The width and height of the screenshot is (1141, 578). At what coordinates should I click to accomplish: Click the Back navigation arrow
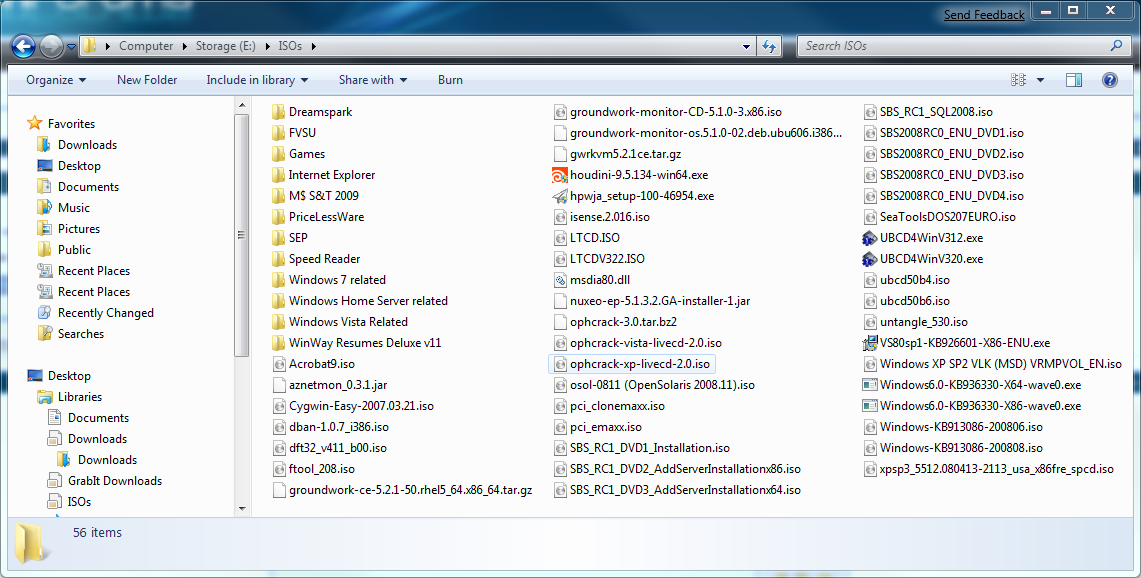point(23,47)
